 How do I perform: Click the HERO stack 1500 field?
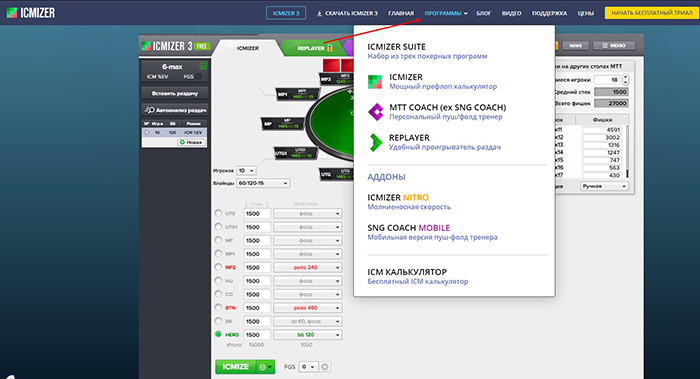257,334
